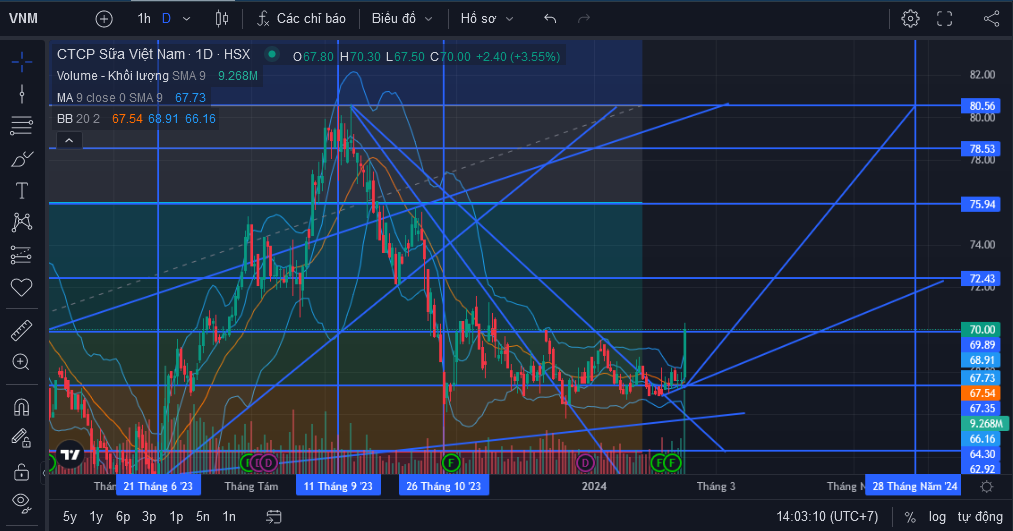Choose the text annotation tool
The width and height of the screenshot is (1013, 531).
21,191
